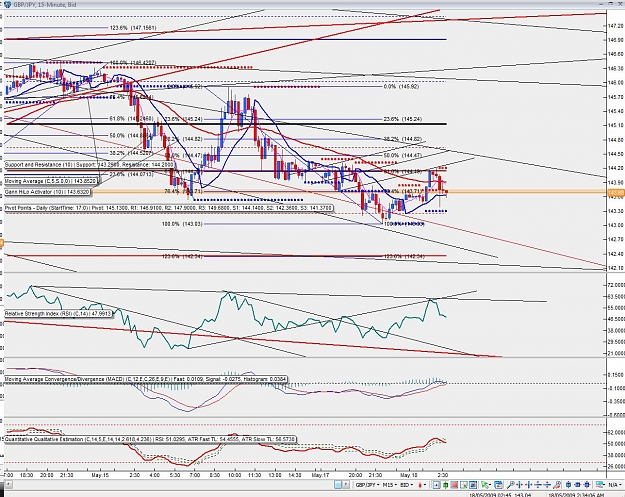625x497 pixels.
Task: Click the 147.20 price axis label
Action: (616, 25)
